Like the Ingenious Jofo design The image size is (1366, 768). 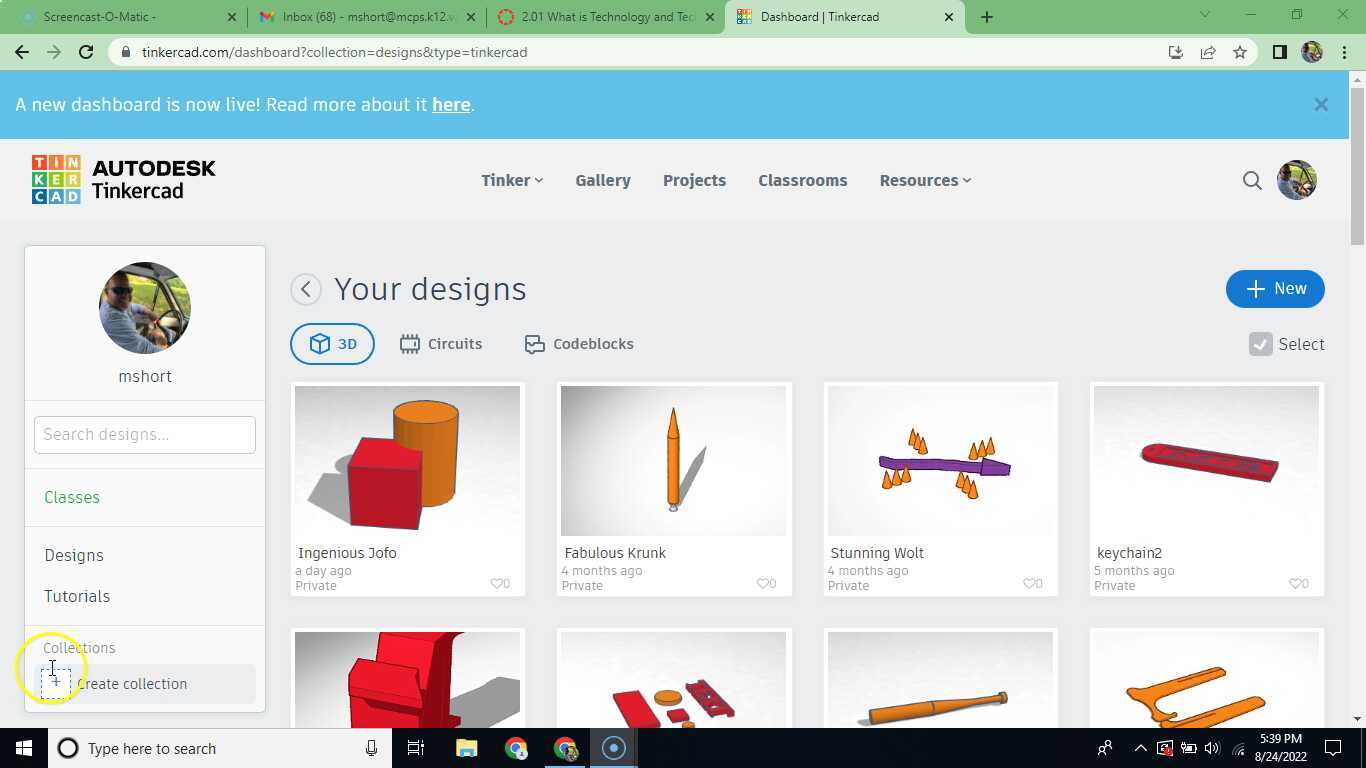pyautogui.click(x=496, y=583)
